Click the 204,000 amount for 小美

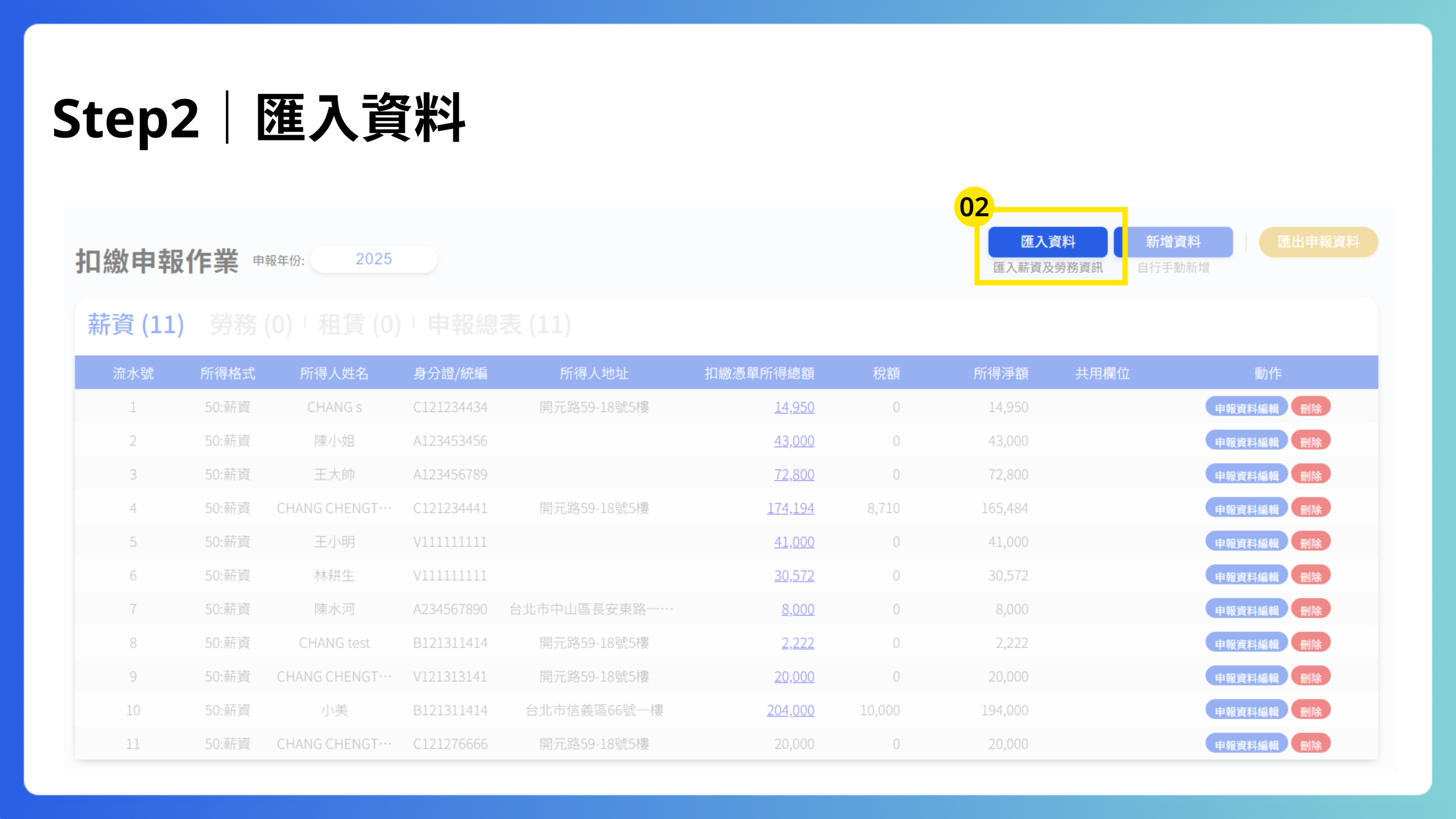[x=790, y=710]
